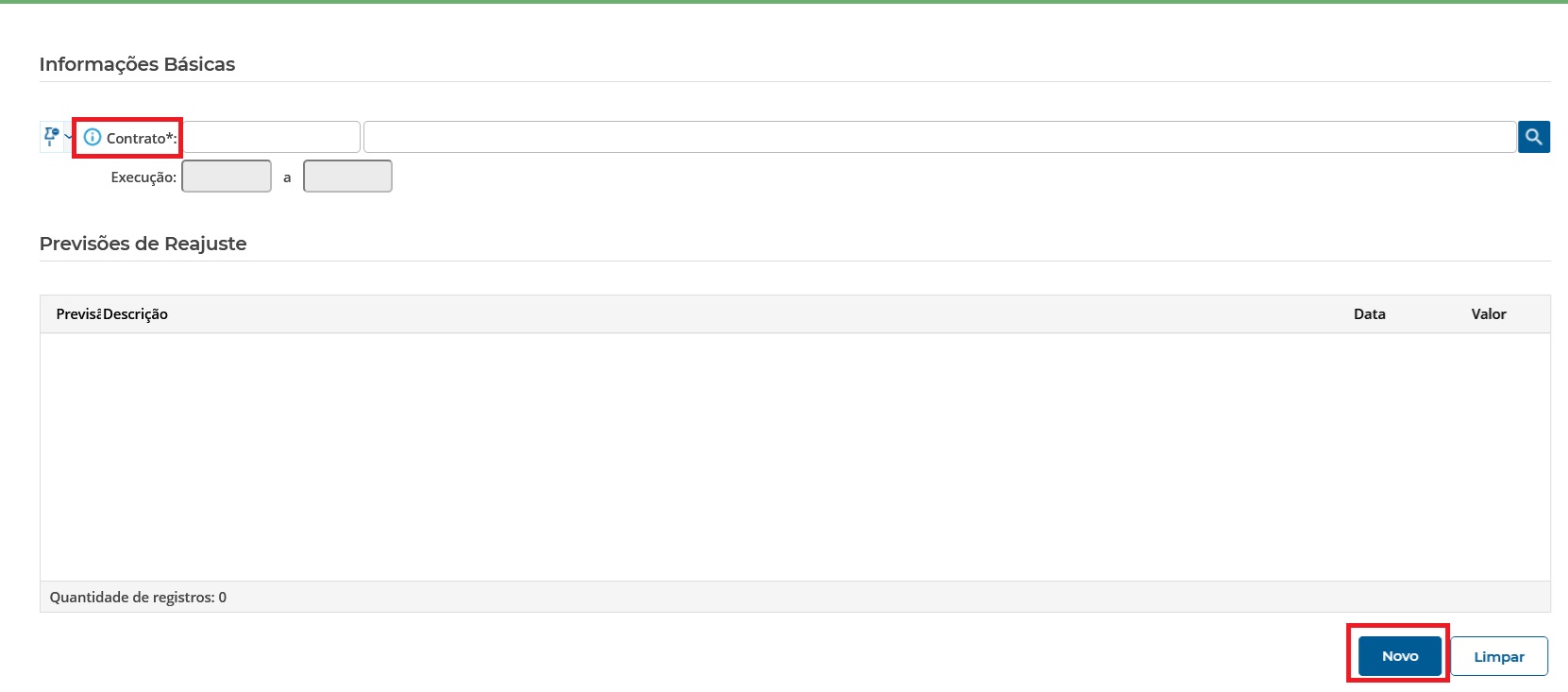The height and width of the screenshot is (692, 1568).
Task: Select the Execução end date field
Action: 347,177
